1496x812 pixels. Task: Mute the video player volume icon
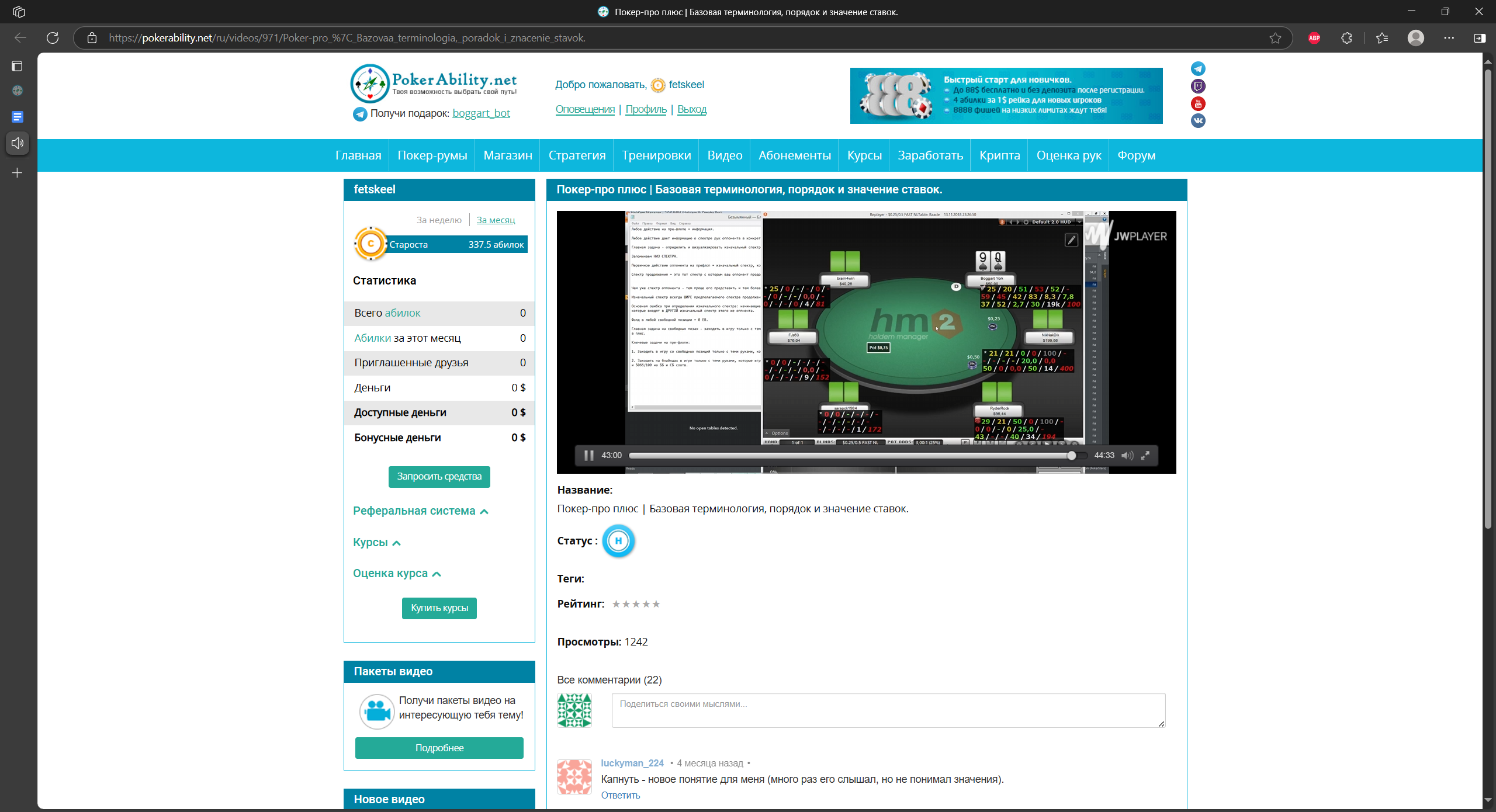click(x=1127, y=456)
